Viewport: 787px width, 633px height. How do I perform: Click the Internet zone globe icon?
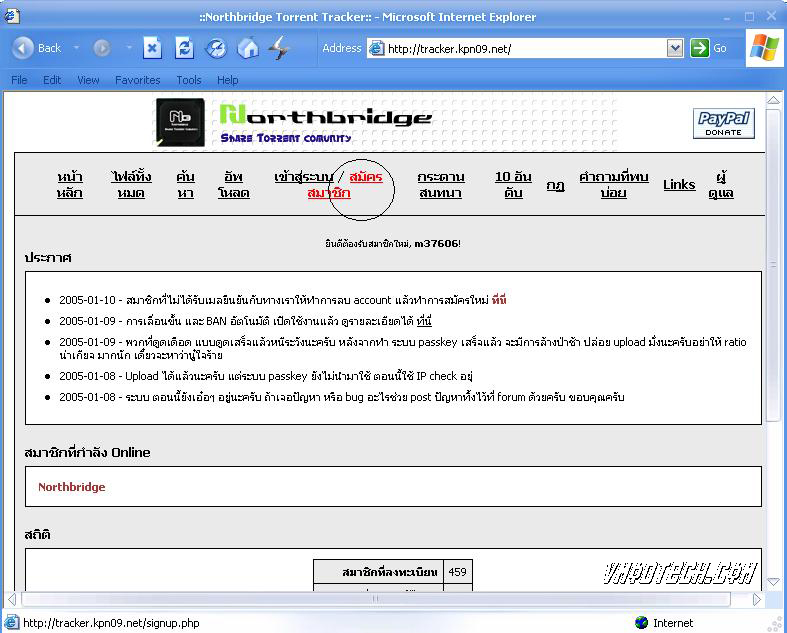(x=641, y=622)
